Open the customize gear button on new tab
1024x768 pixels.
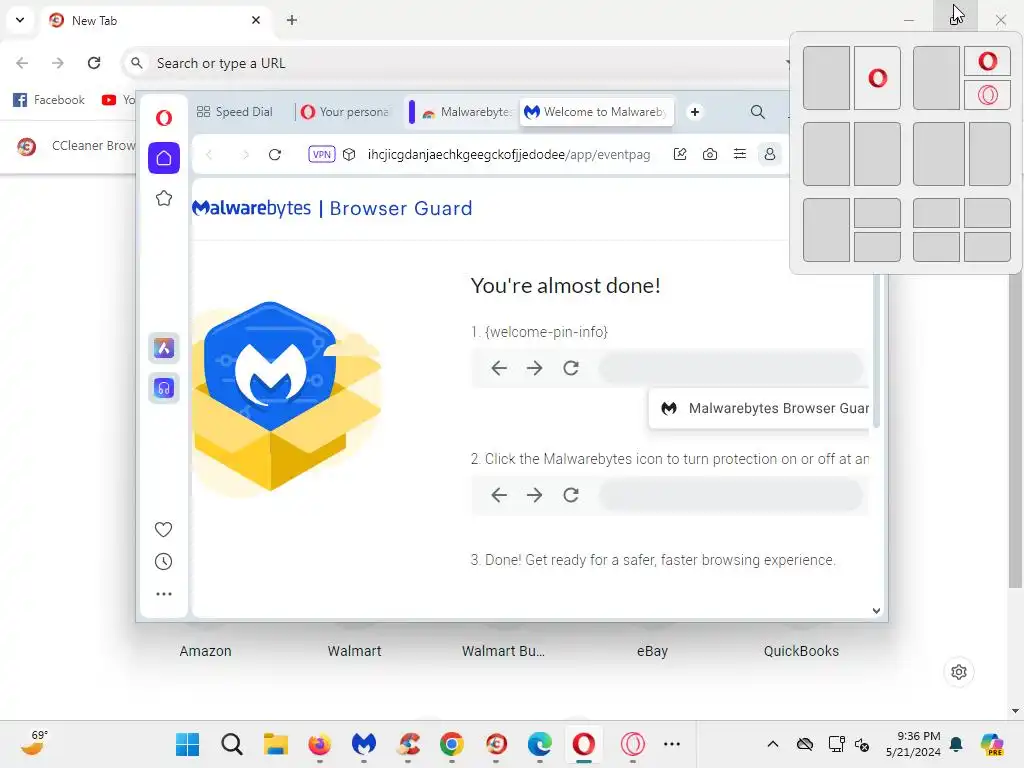click(x=959, y=672)
